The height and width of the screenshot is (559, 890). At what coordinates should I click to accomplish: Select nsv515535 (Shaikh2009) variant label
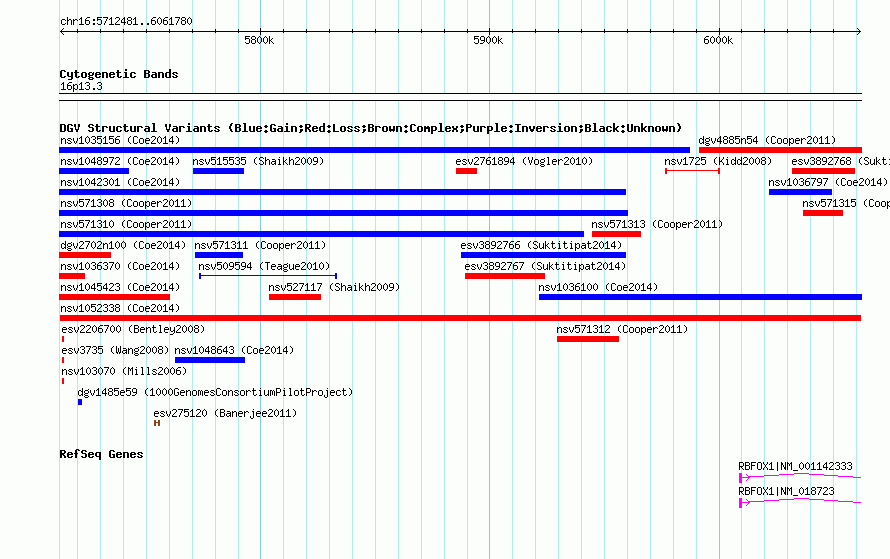(258, 161)
